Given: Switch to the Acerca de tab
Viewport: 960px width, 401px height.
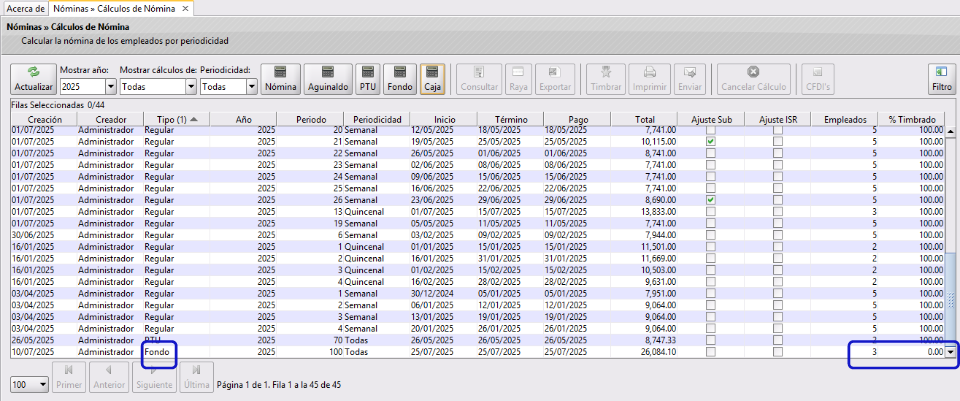Looking at the screenshot, I should pyautogui.click(x=24, y=9).
